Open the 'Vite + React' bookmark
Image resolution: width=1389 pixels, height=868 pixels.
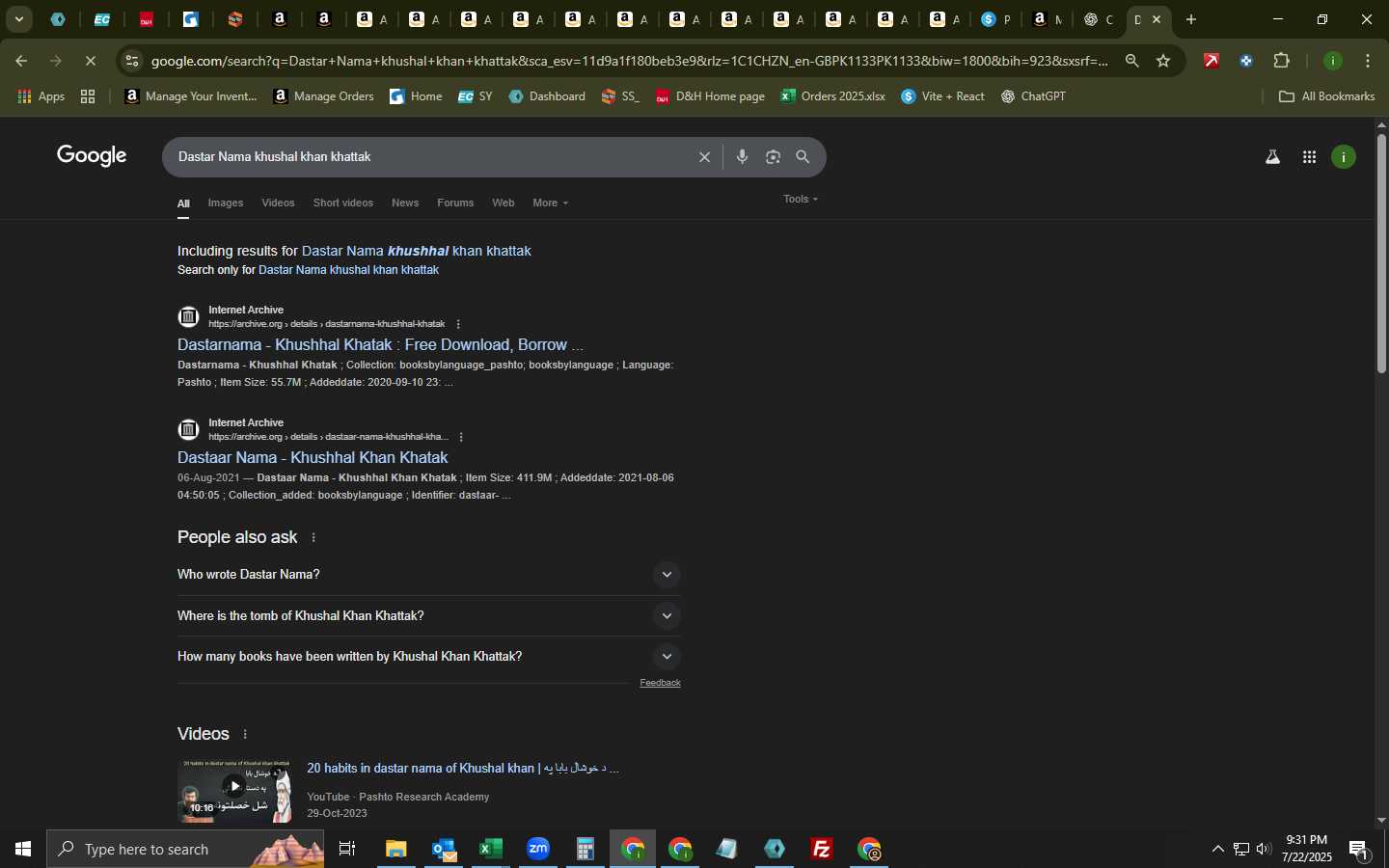coord(942,96)
